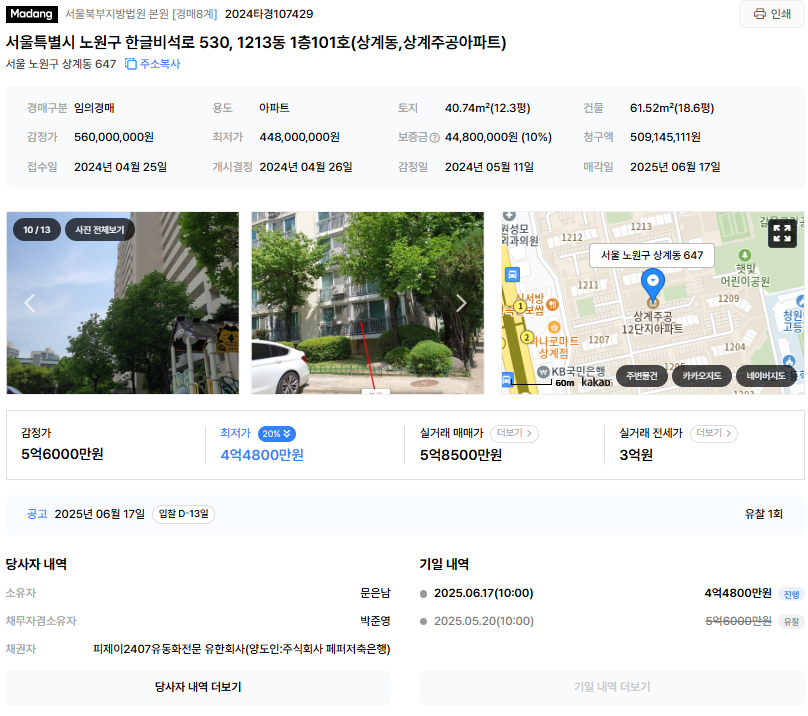Open the white car building photo
Screen dimensions: 808x716
coord(367,303)
